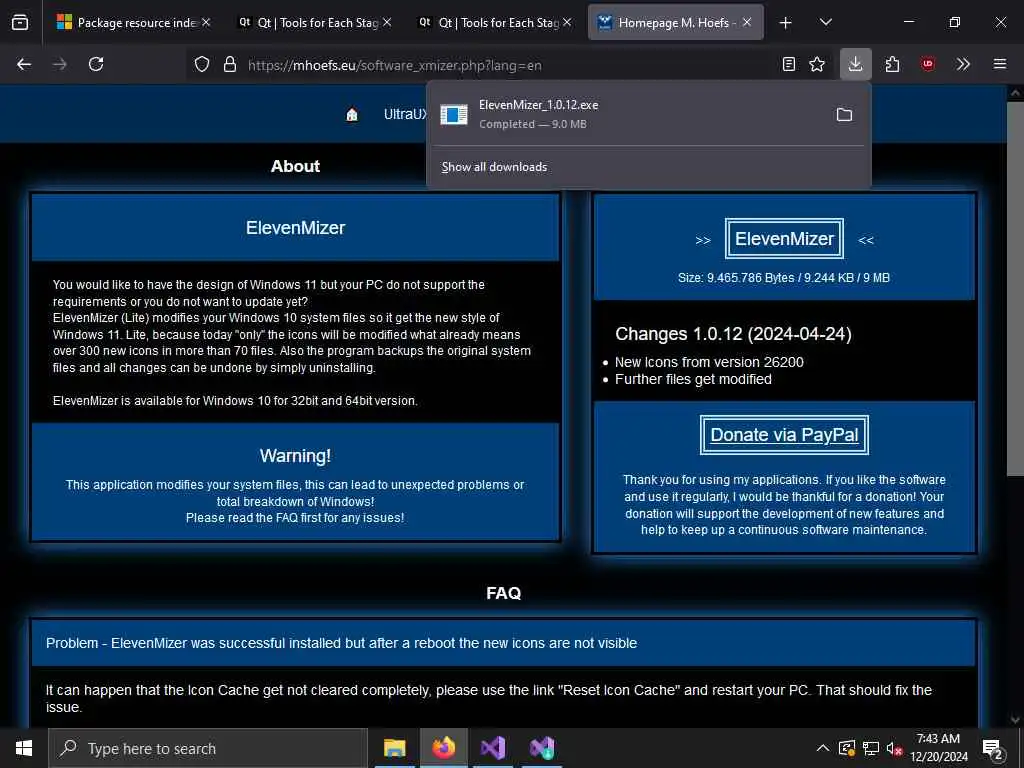The height and width of the screenshot is (768, 1024).
Task: Click the network tray icon
Action: tap(871, 748)
